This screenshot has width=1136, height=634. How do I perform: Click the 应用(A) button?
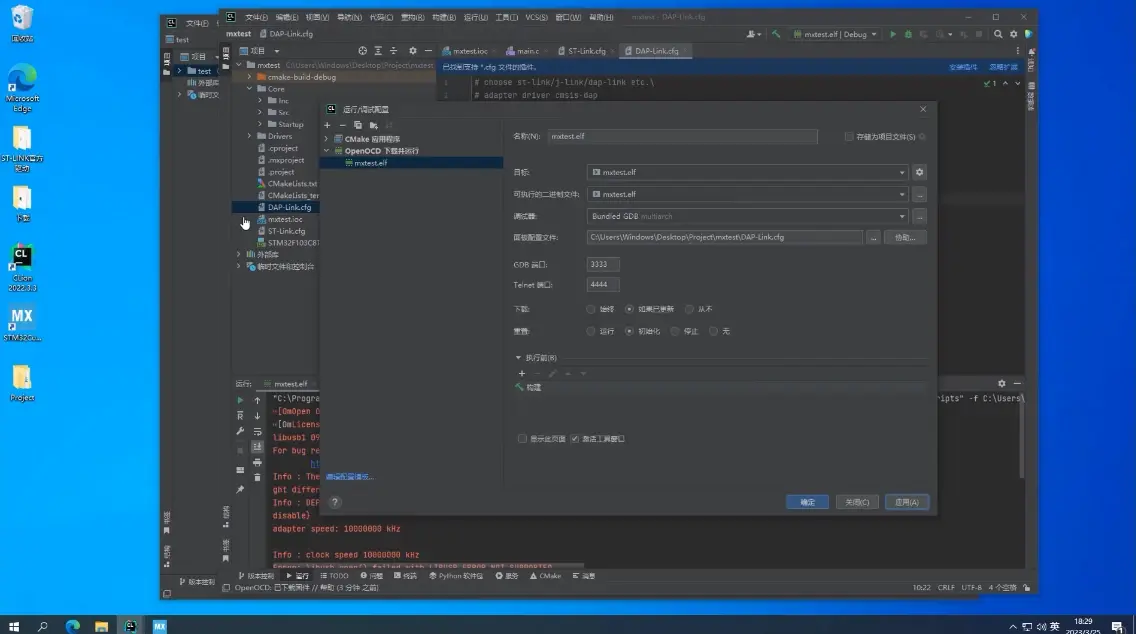906,502
